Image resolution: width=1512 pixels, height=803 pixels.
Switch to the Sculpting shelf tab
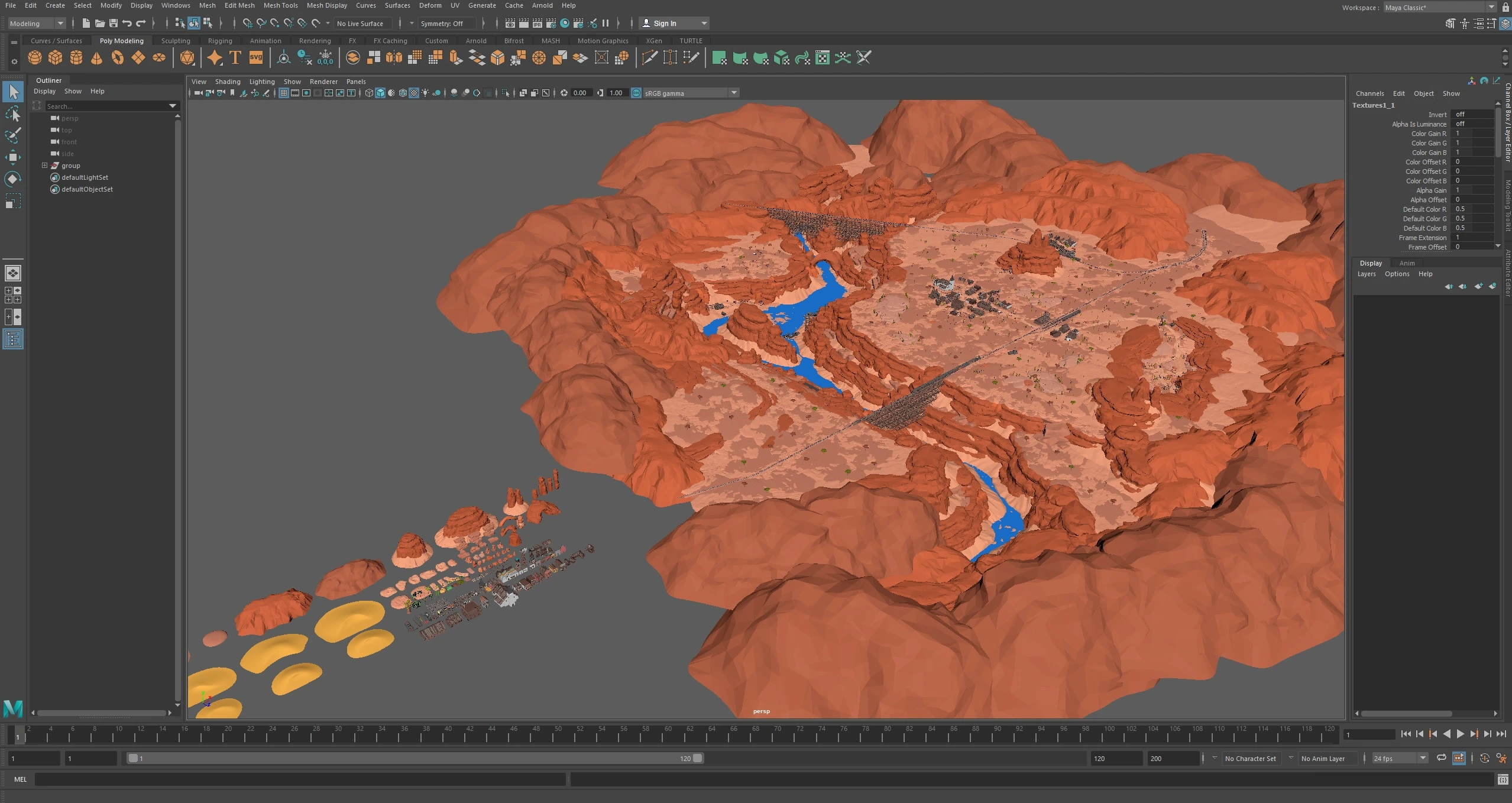pos(176,41)
